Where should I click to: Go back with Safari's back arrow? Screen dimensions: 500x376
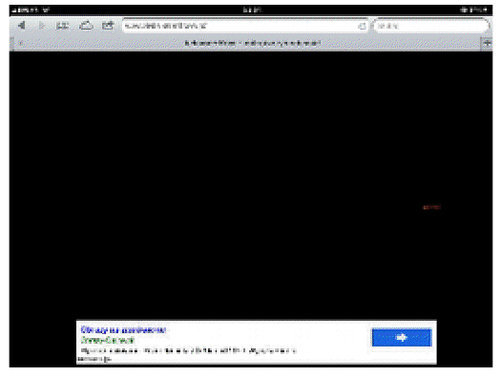click(22, 25)
